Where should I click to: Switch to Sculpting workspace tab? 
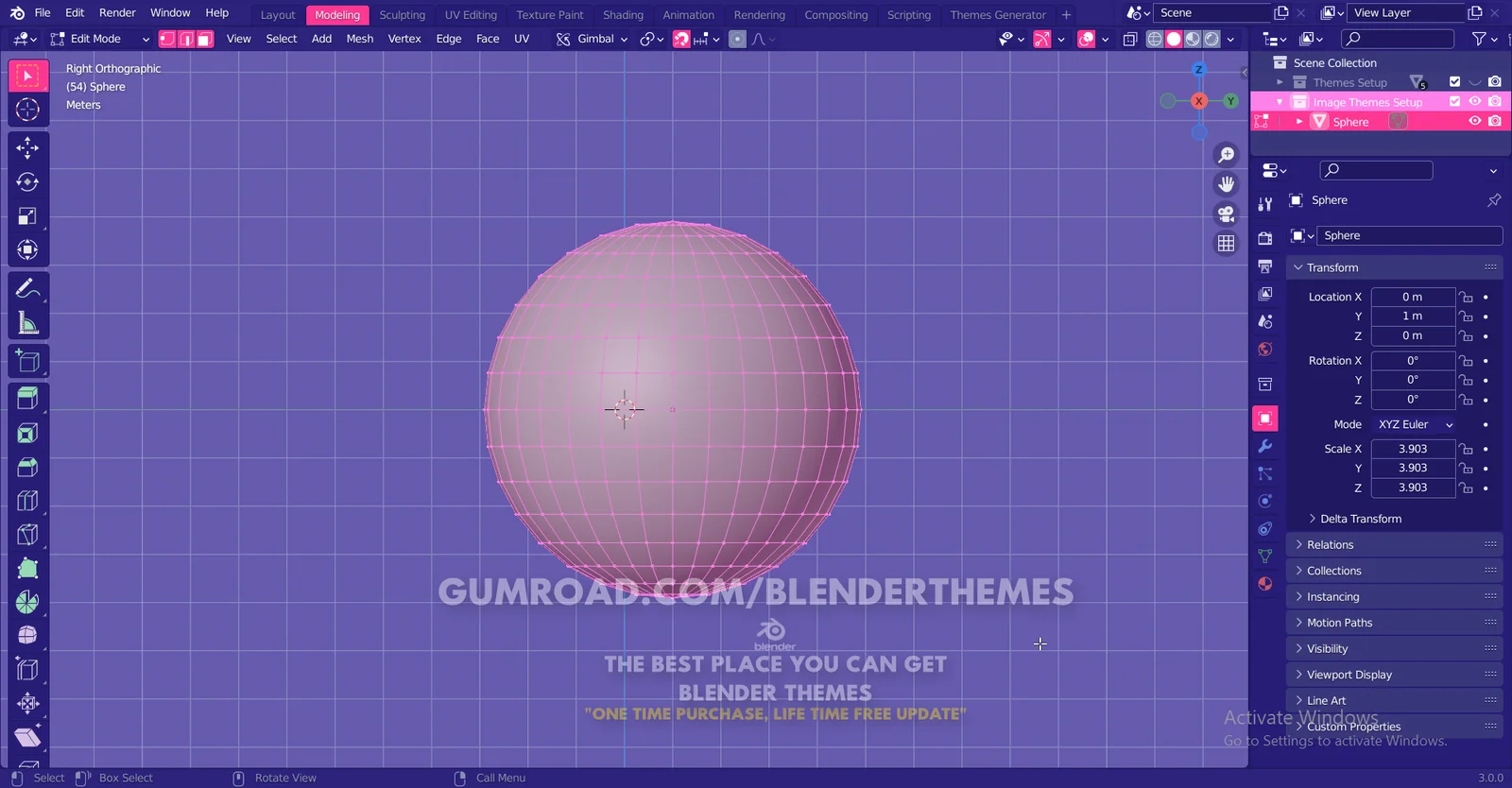point(403,14)
